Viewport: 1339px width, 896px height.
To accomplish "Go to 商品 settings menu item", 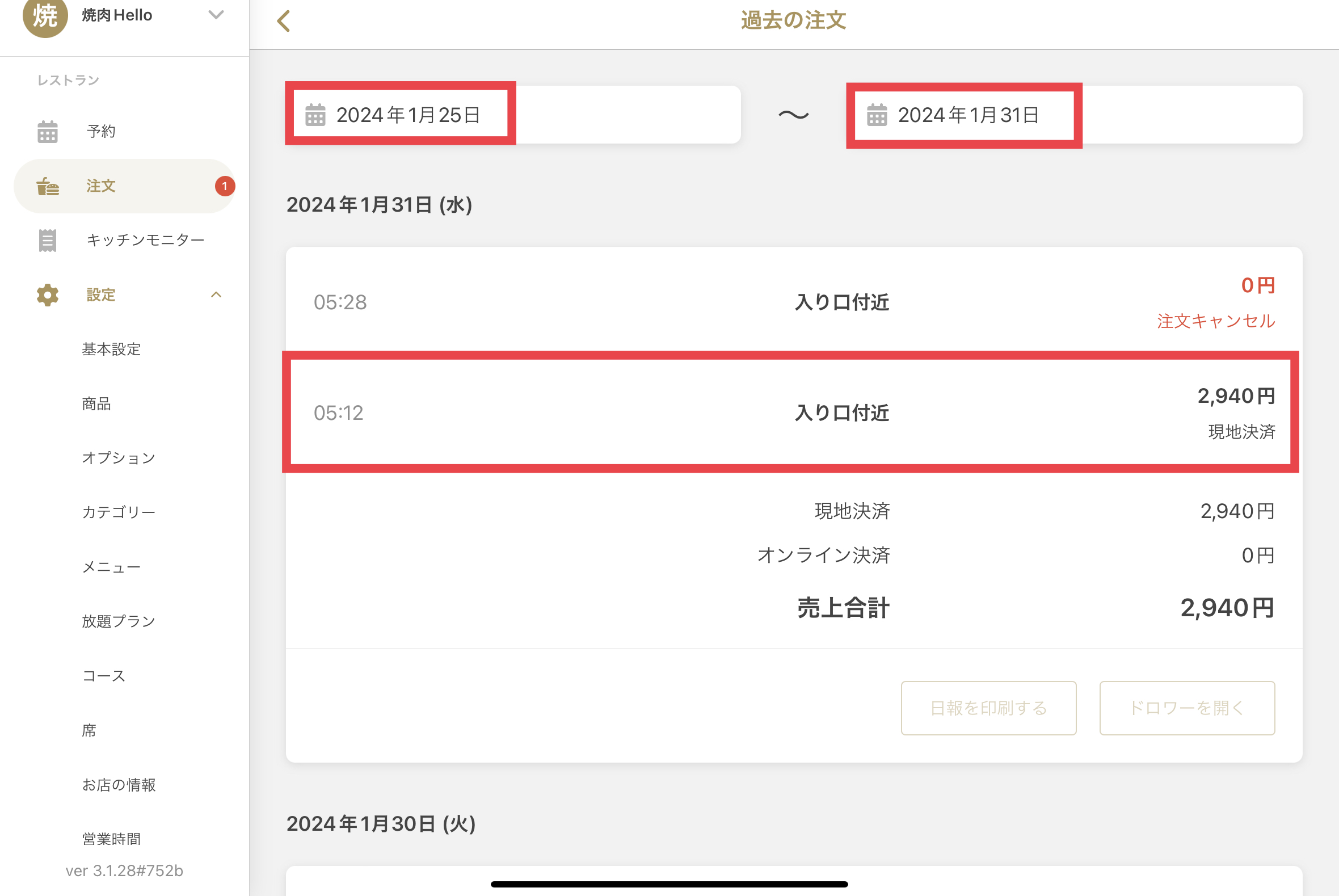I will point(96,404).
